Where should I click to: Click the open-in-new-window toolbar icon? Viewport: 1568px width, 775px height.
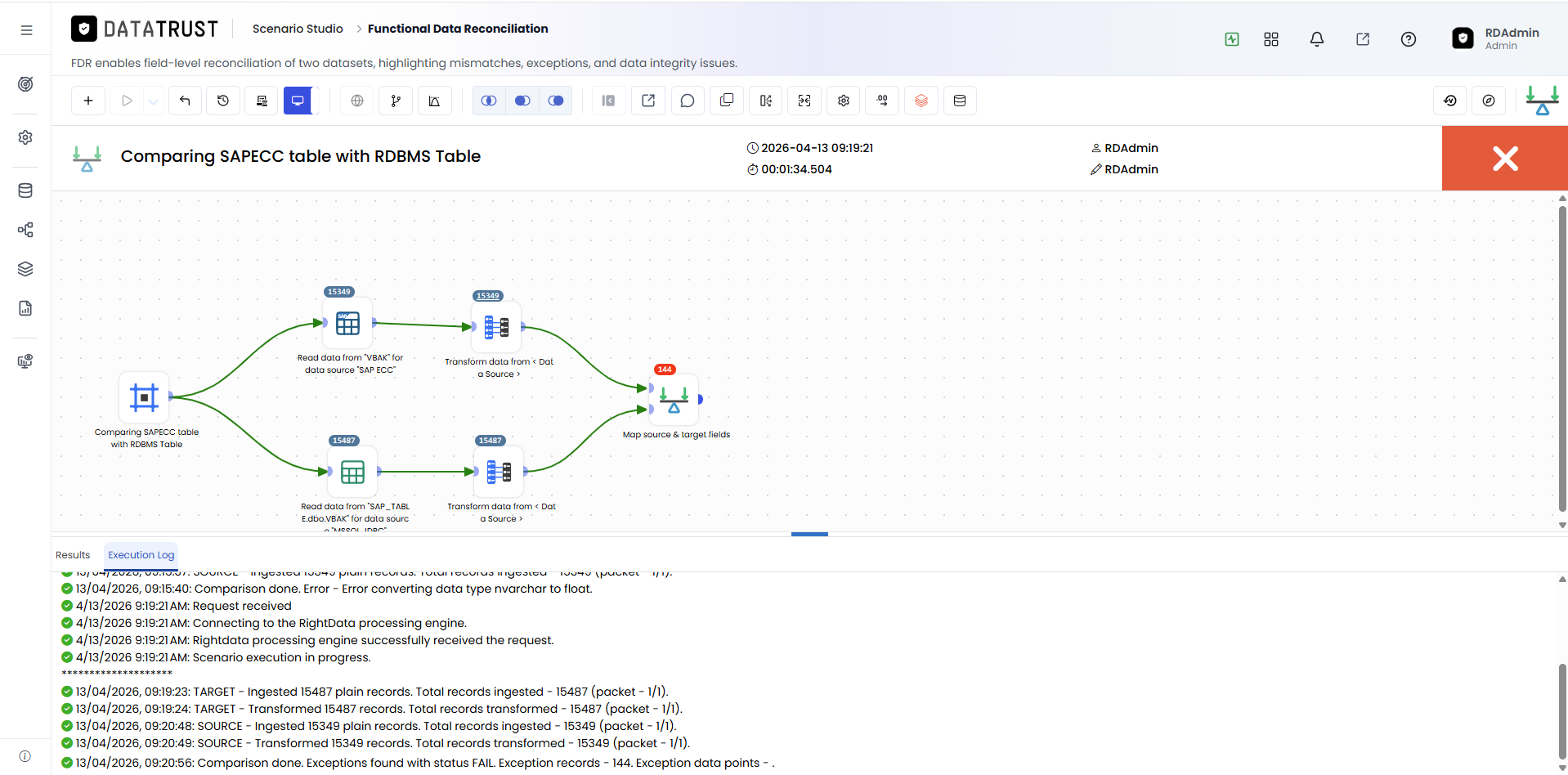[x=648, y=101]
